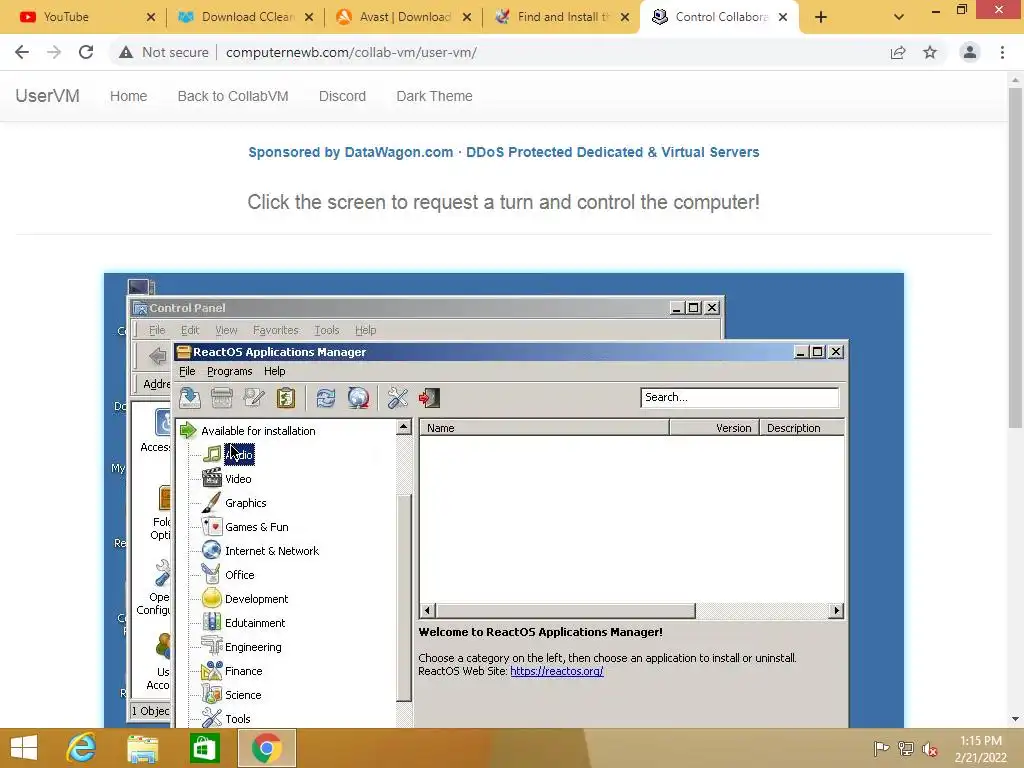Open the Discord link in the navbar

342,96
